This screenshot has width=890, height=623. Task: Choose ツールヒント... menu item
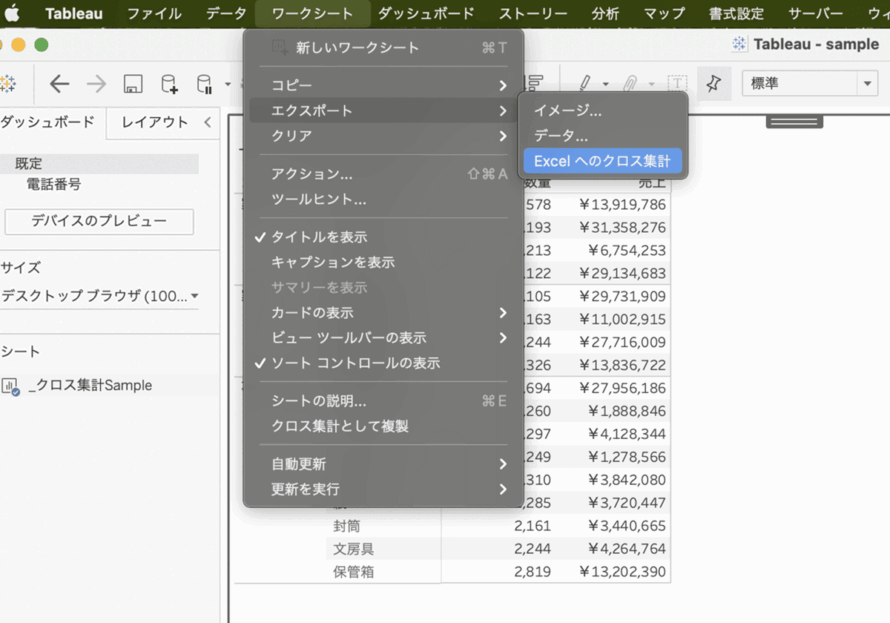pyautogui.click(x=383, y=199)
